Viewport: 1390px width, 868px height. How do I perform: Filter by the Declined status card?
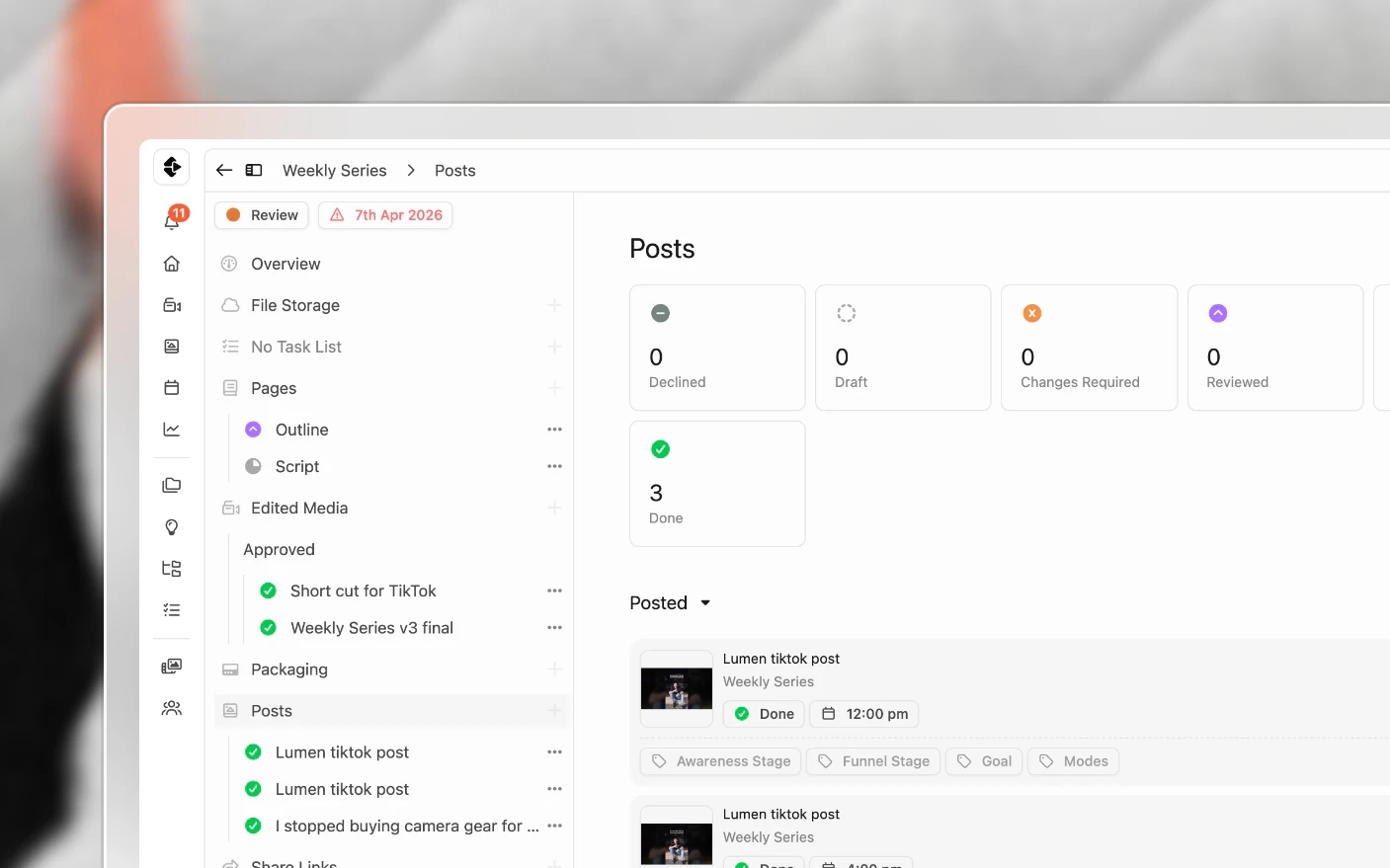pos(717,348)
